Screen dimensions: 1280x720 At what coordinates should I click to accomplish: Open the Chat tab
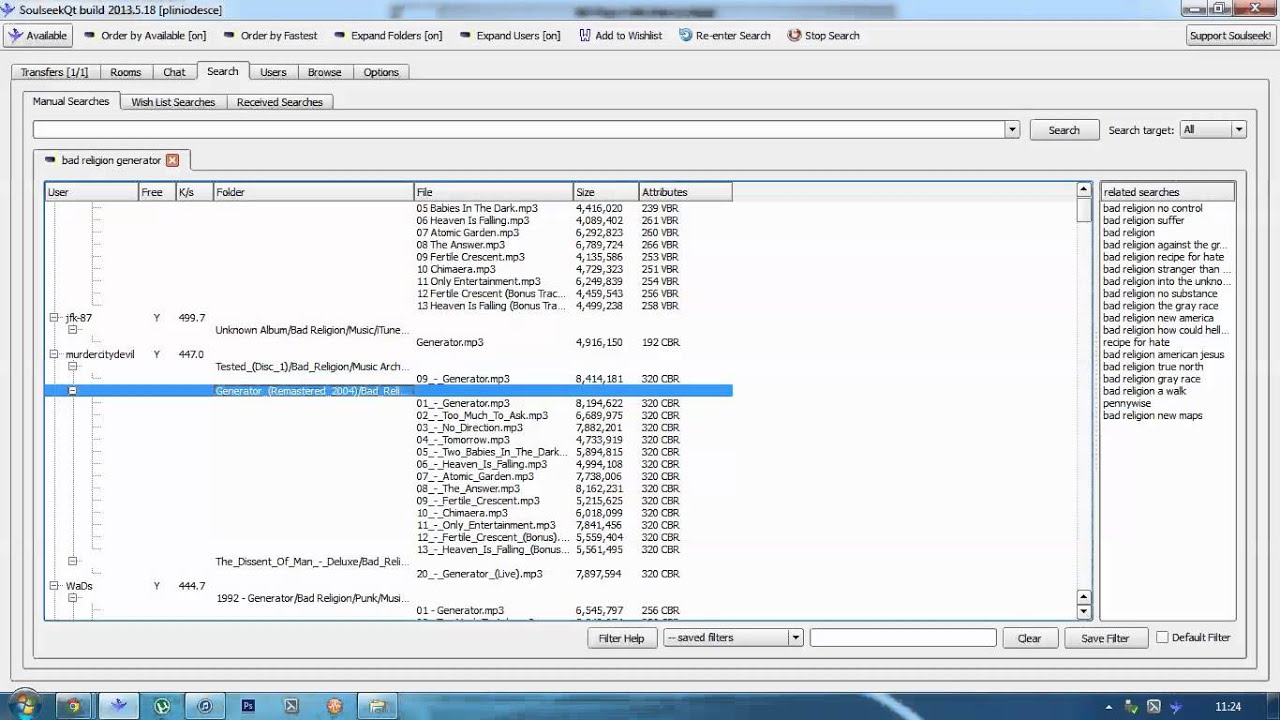(x=174, y=72)
